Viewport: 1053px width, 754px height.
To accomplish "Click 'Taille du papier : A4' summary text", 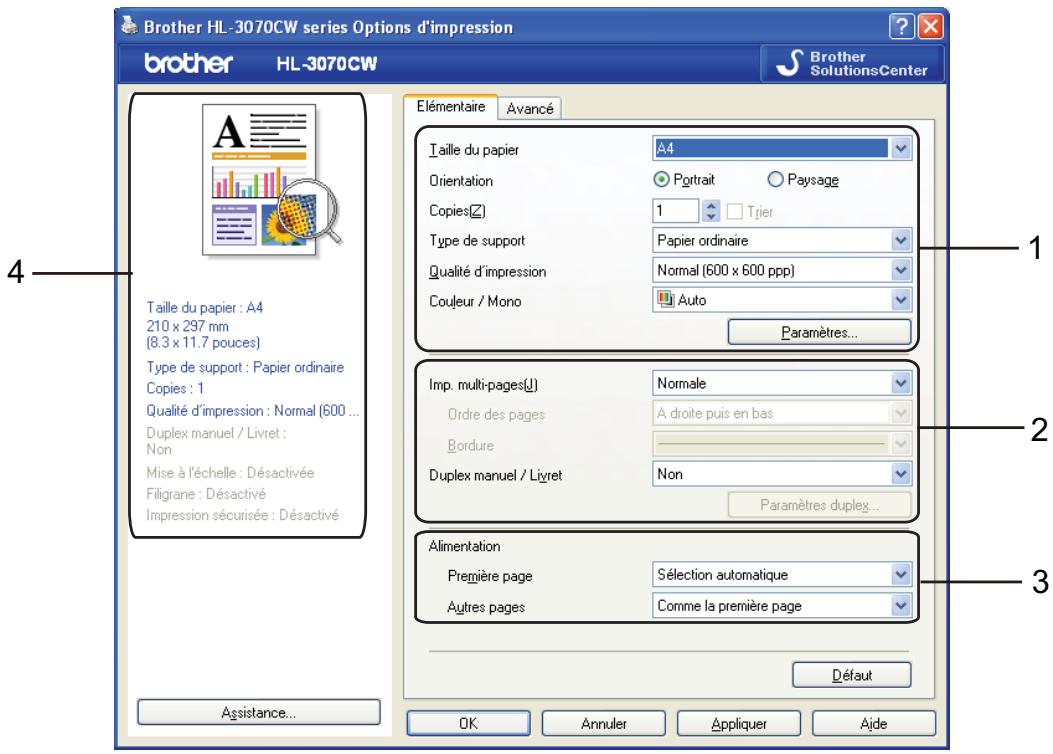I will click(205, 308).
